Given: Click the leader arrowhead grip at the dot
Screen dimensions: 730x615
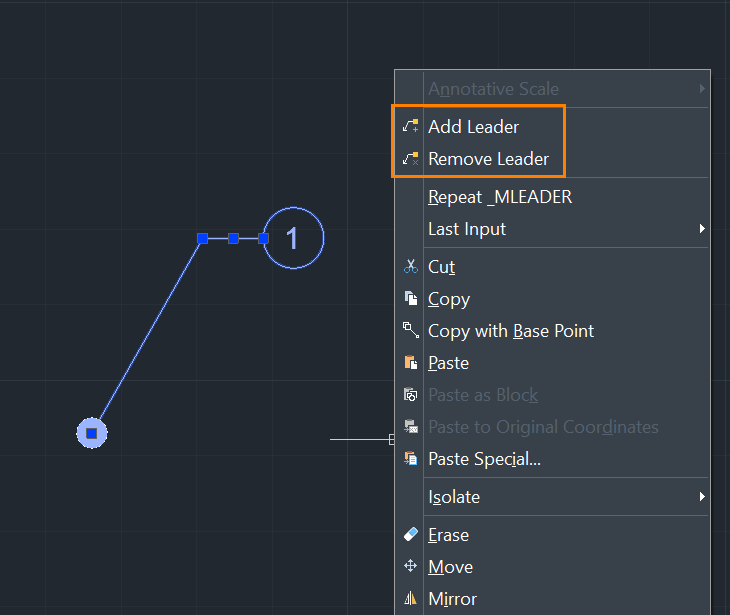Looking at the screenshot, I should pyautogui.click(x=92, y=433).
